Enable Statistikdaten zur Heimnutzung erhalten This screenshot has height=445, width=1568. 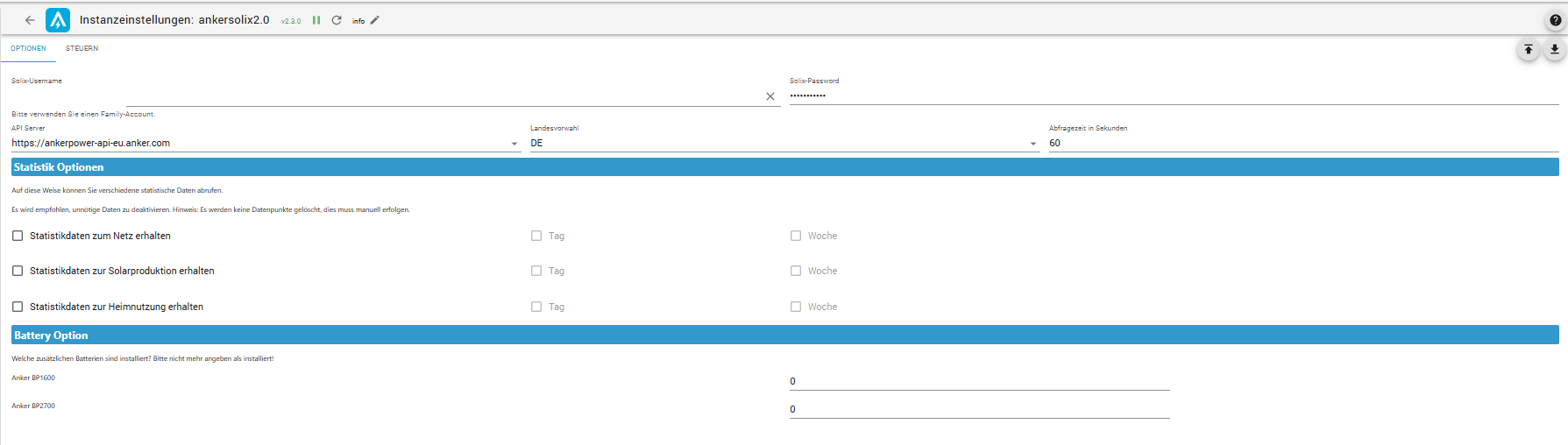(x=18, y=307)
